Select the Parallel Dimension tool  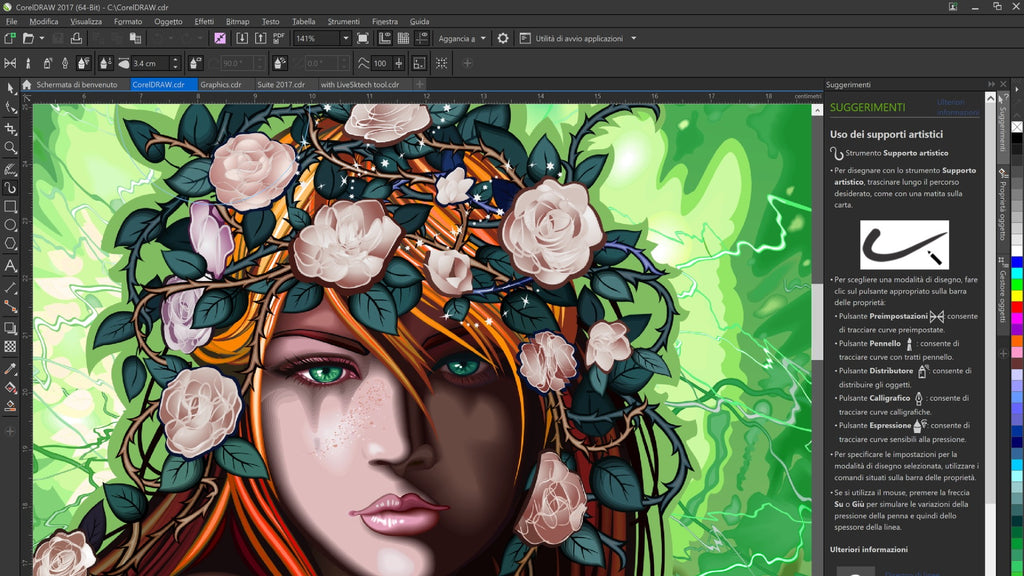[x=10, y=287]
